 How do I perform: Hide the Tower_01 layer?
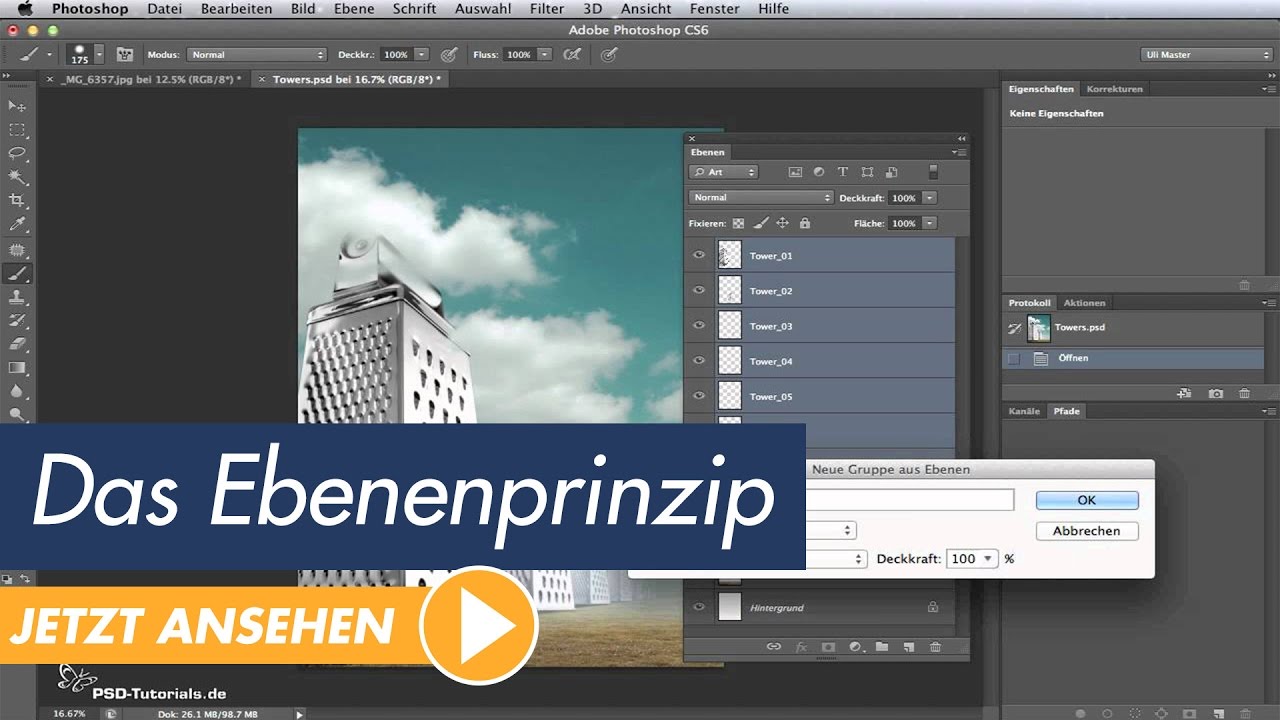click(699, 256)
